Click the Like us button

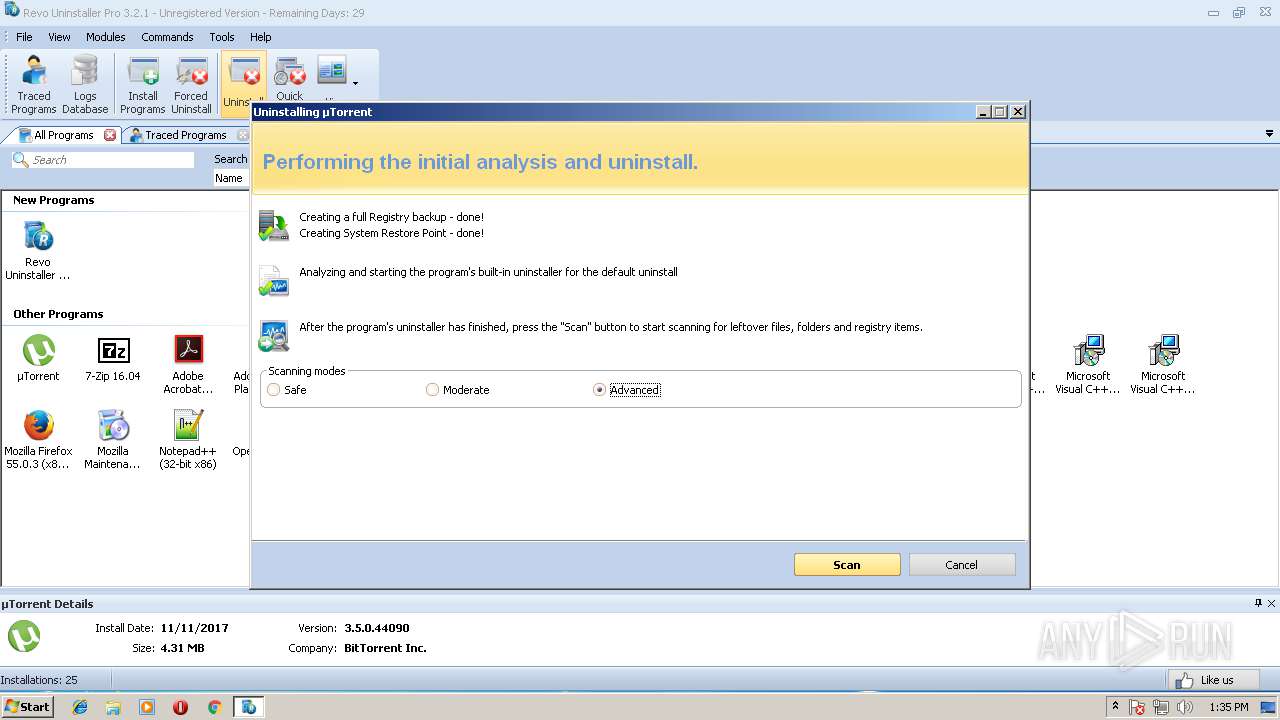tap(1213, 680)
